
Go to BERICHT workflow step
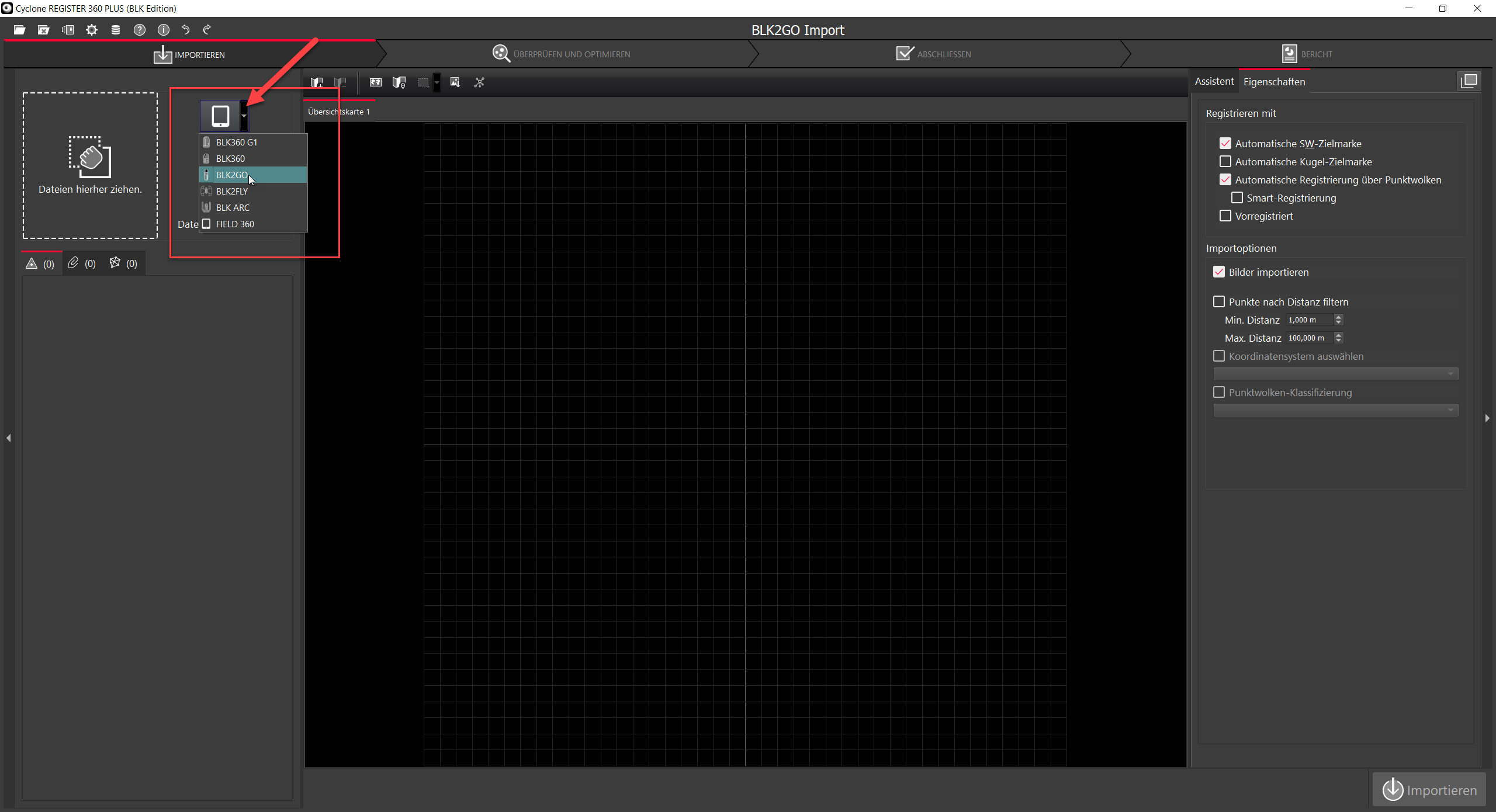point(1307,54)
